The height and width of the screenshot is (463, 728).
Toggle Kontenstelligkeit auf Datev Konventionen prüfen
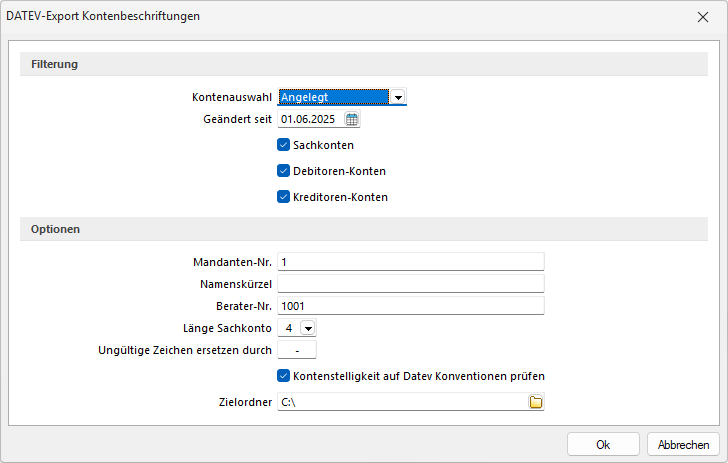coord(284,376)
